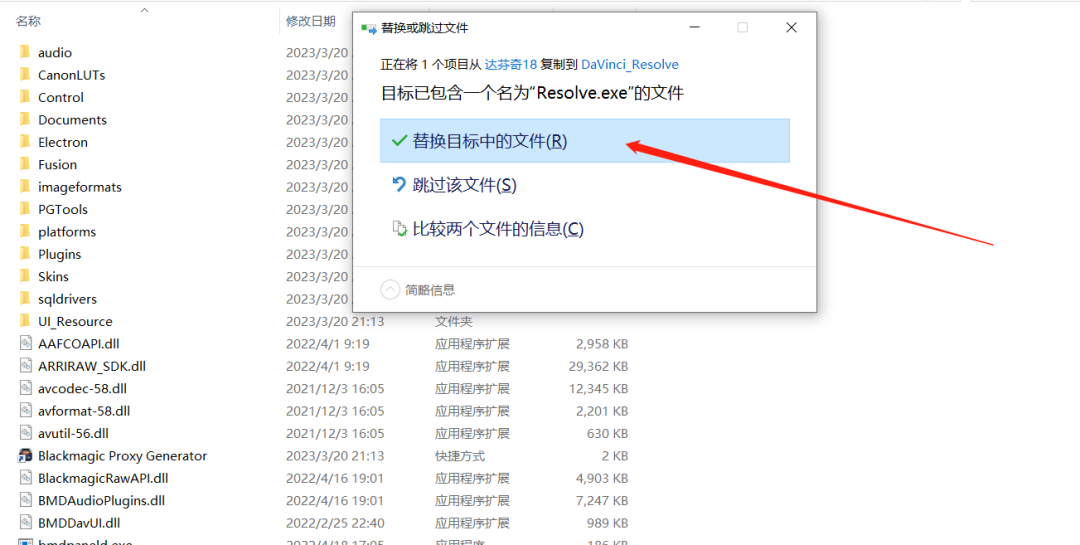Click the Blackmagic Proxy Generator shortcut icon
The image size is (1080, 545).
pos(25,455)
